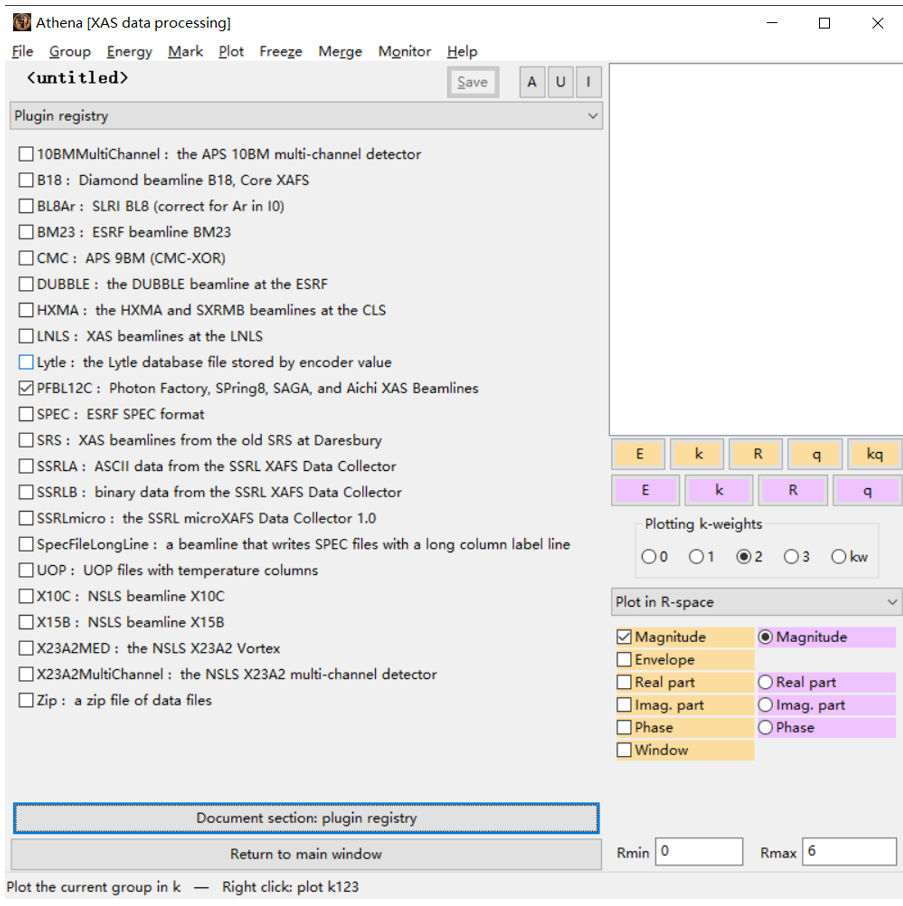Click Return to main window

coord(305,854)
